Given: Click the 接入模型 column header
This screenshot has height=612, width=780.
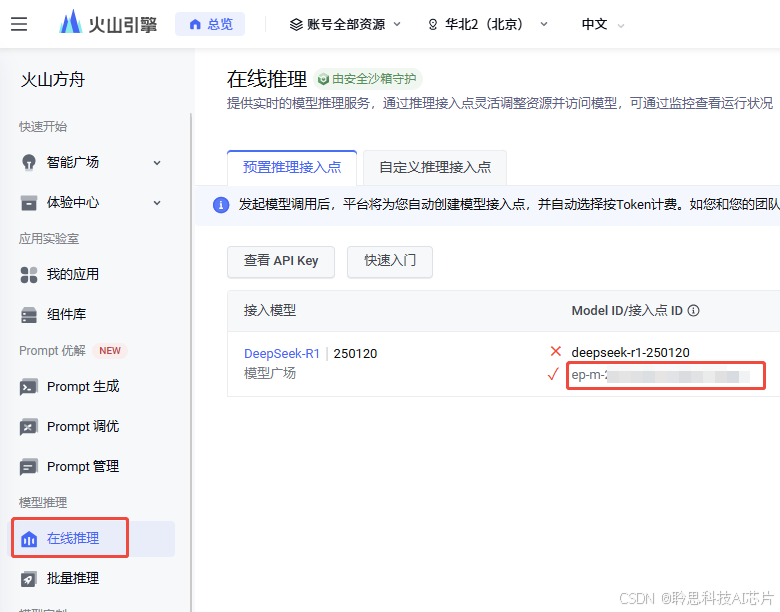Looking at the screenshot, I should (x=270, y=311).
